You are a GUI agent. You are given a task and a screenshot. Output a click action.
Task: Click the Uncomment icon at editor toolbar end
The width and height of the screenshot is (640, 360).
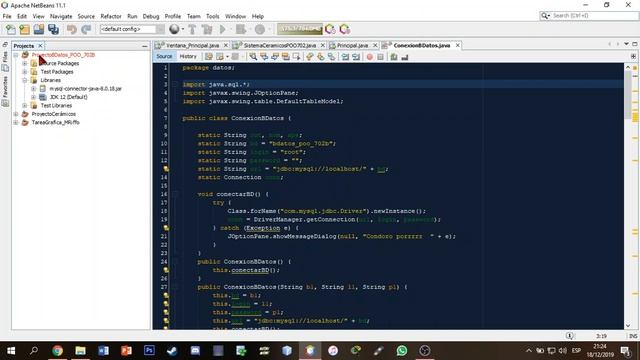click(405, 57)
